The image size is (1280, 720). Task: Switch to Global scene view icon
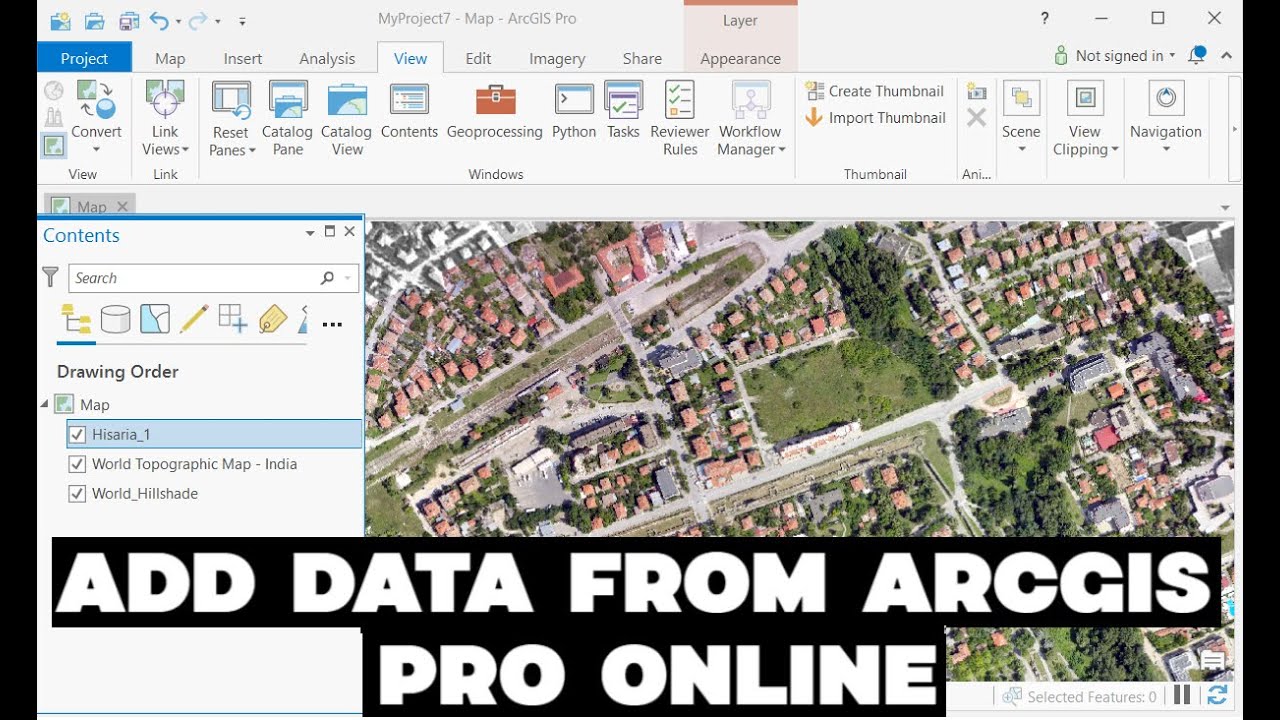pyautogui.click(x=54, y=91)
